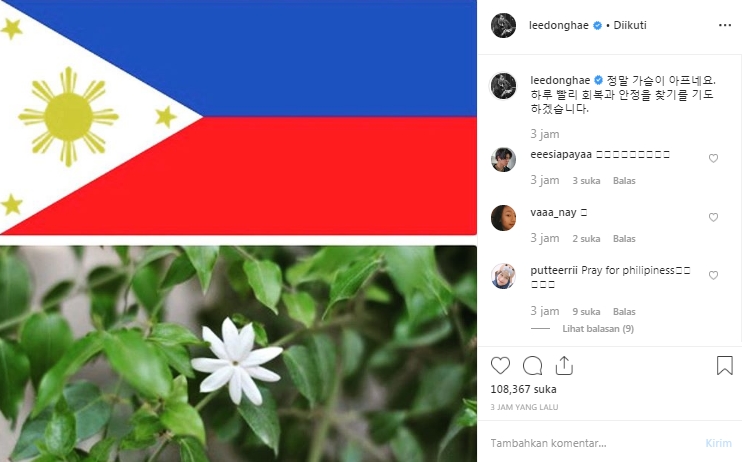Expand Lihat balasan (9) replies
Viewport: 742px width, 462px height.
pos(598,329)
